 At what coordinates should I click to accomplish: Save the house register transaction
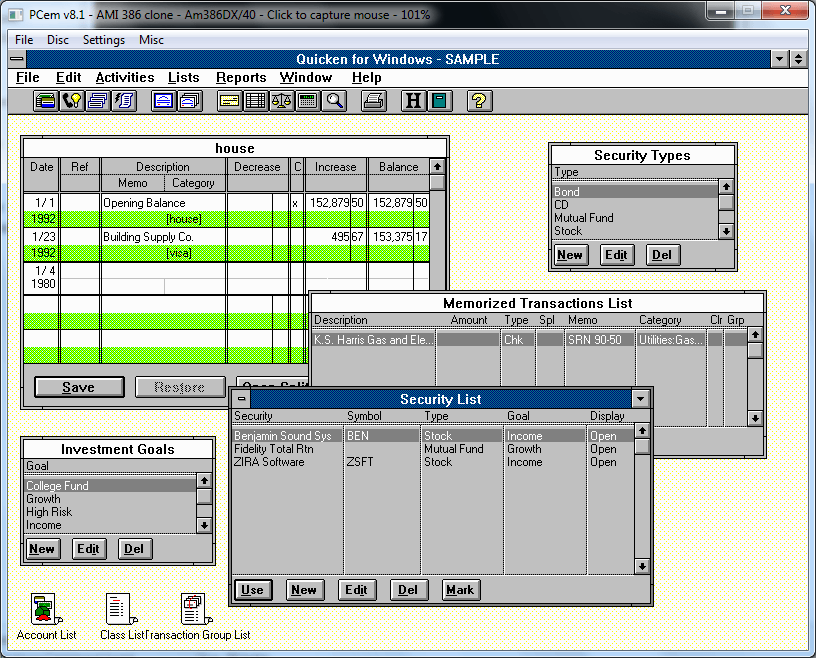click(x=79, y=387)
